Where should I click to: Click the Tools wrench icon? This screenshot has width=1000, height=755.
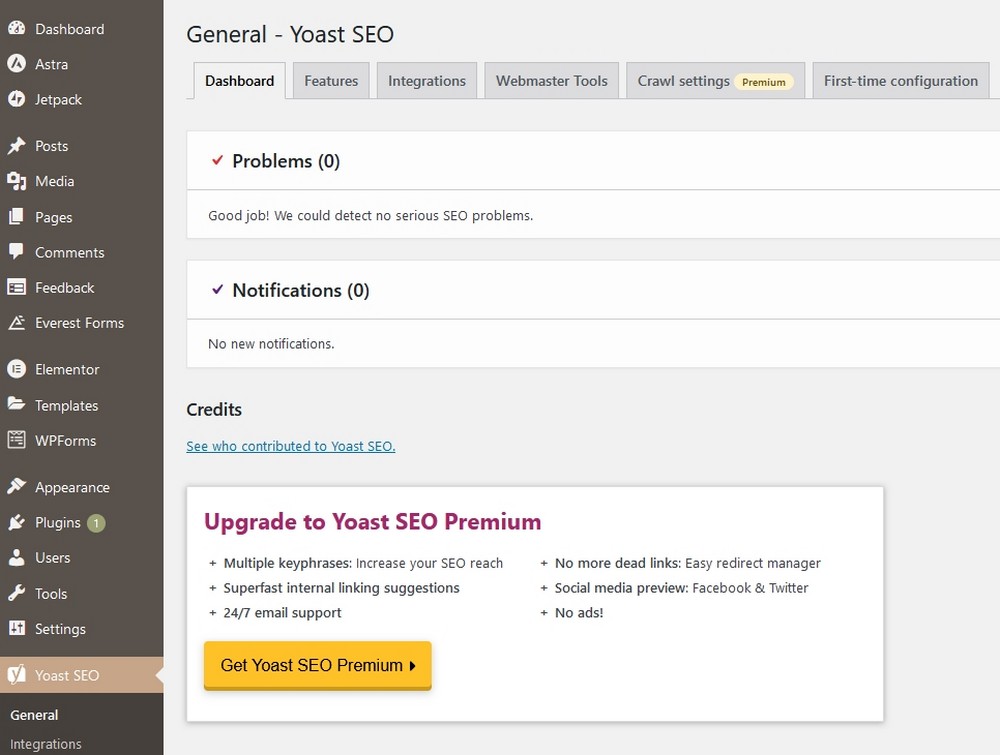(17, 592)
